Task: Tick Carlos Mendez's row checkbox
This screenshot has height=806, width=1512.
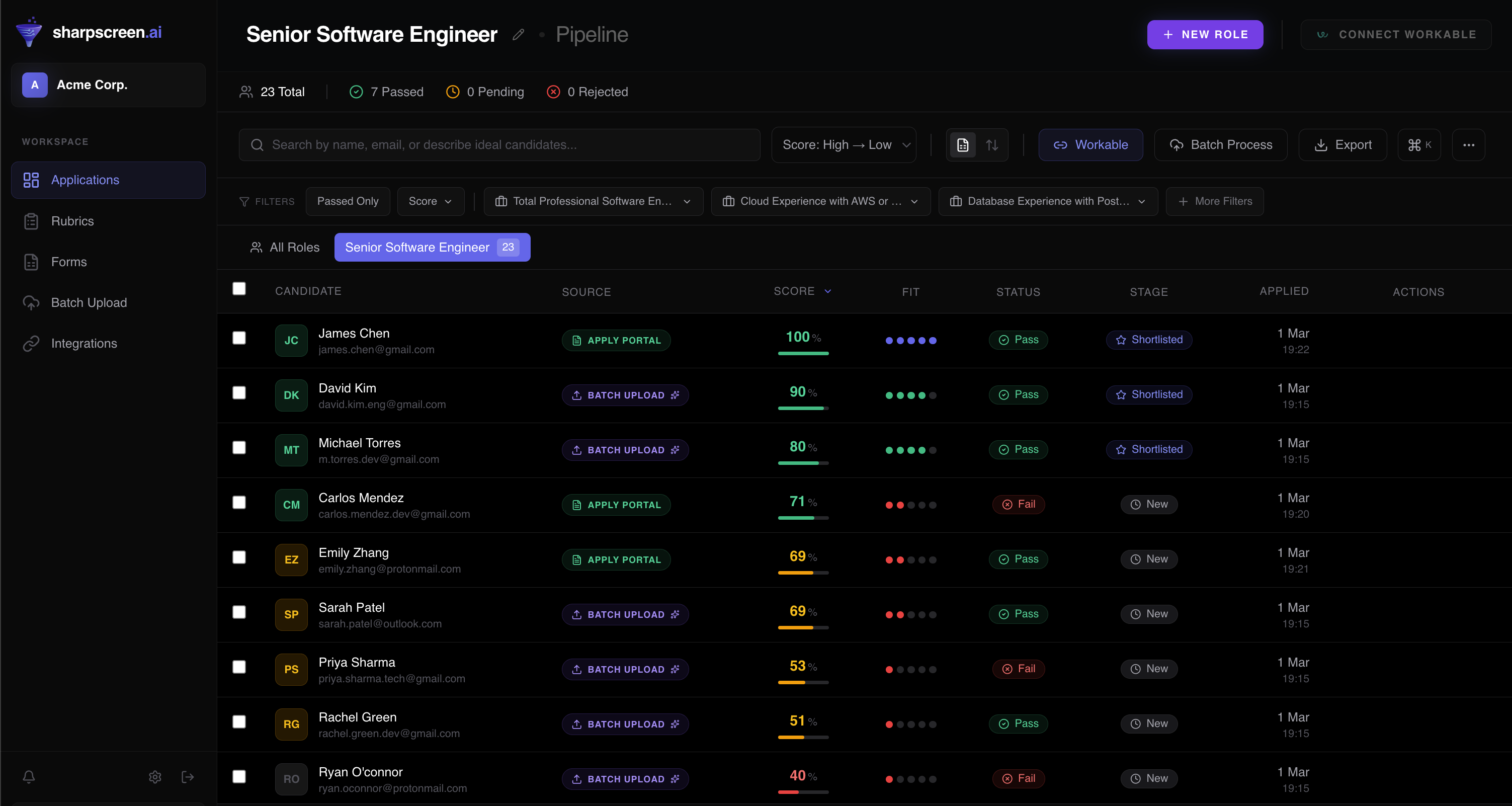Action: [239, 503]
